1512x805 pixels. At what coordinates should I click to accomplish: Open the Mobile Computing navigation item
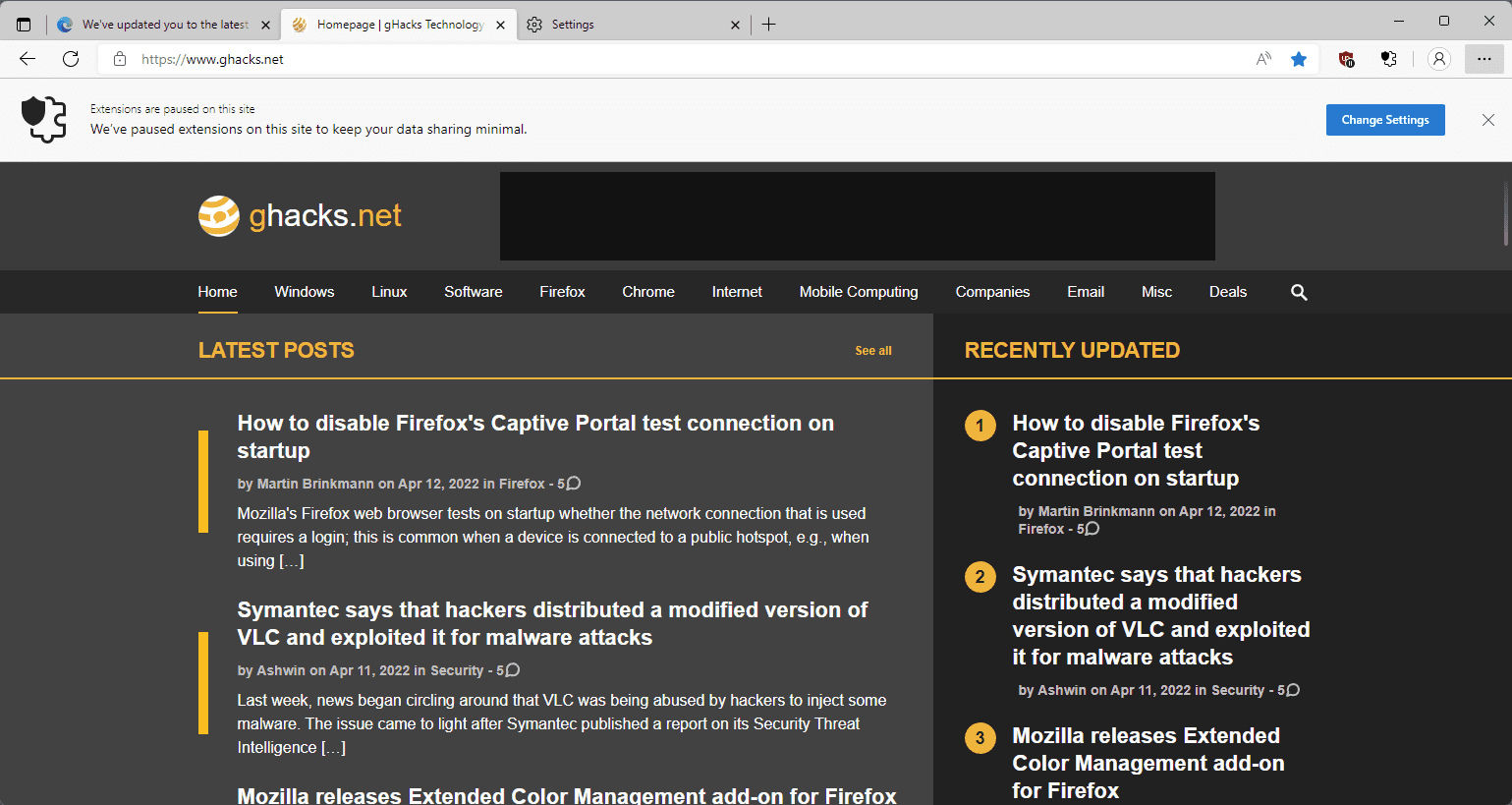[x=858, y=292]
